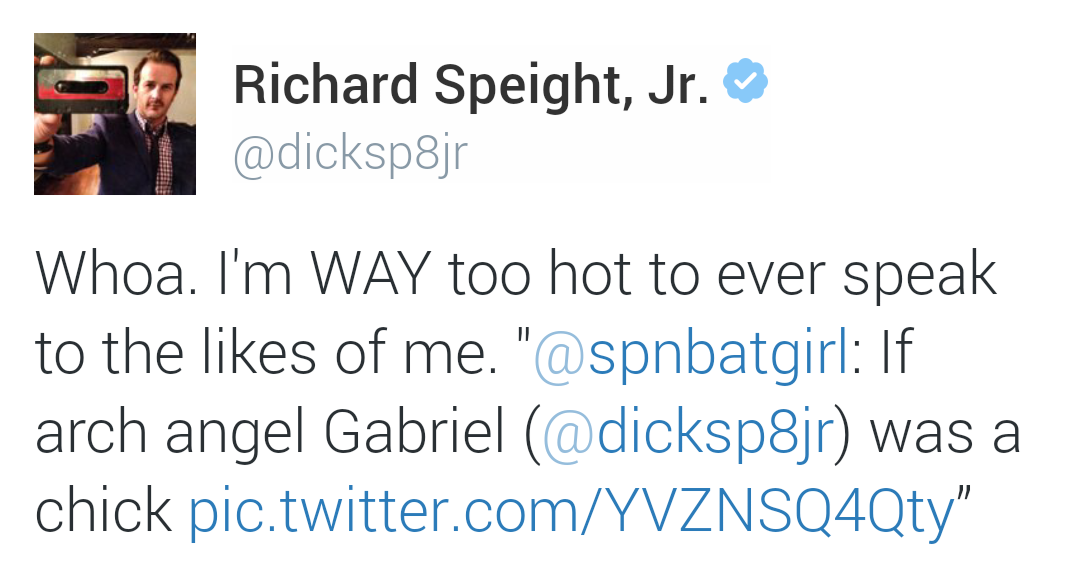Open the Richard Speight, Jr. display name
1078x567 pixels.
(x=471, y=84)
